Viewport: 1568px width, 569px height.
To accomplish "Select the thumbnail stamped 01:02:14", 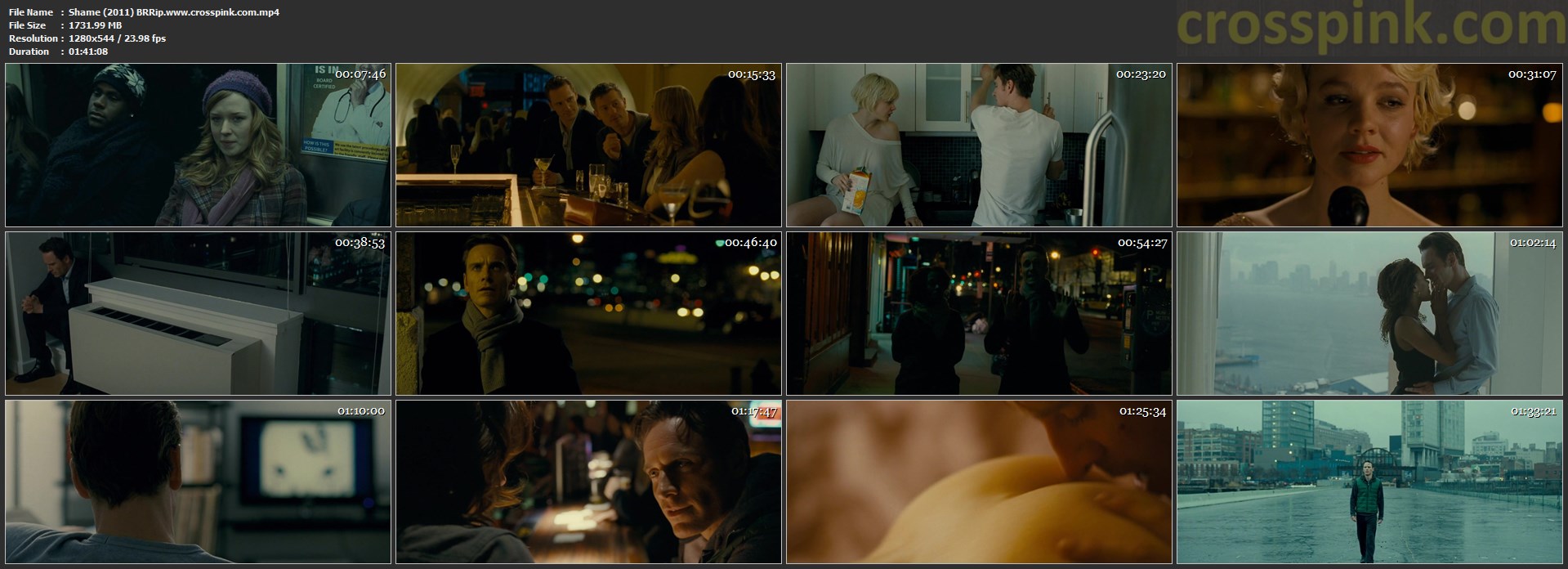I will [x=1369, y=314].
